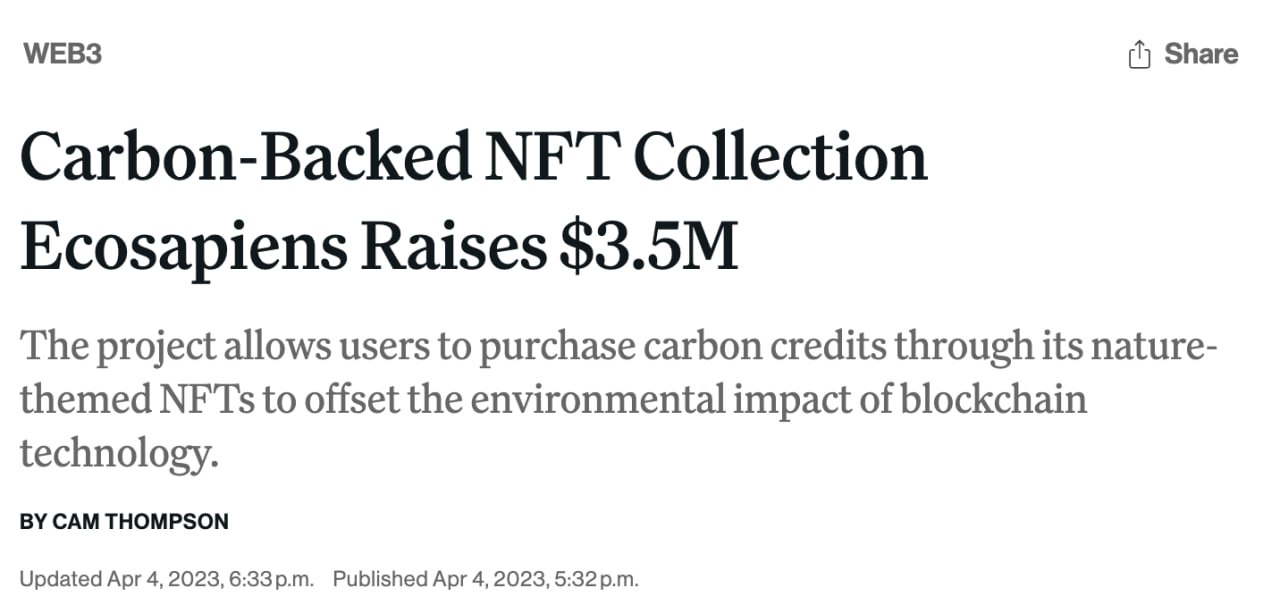
Task: Click the word "Carbon-Backed" in the headline
Action: click(245, 157)
